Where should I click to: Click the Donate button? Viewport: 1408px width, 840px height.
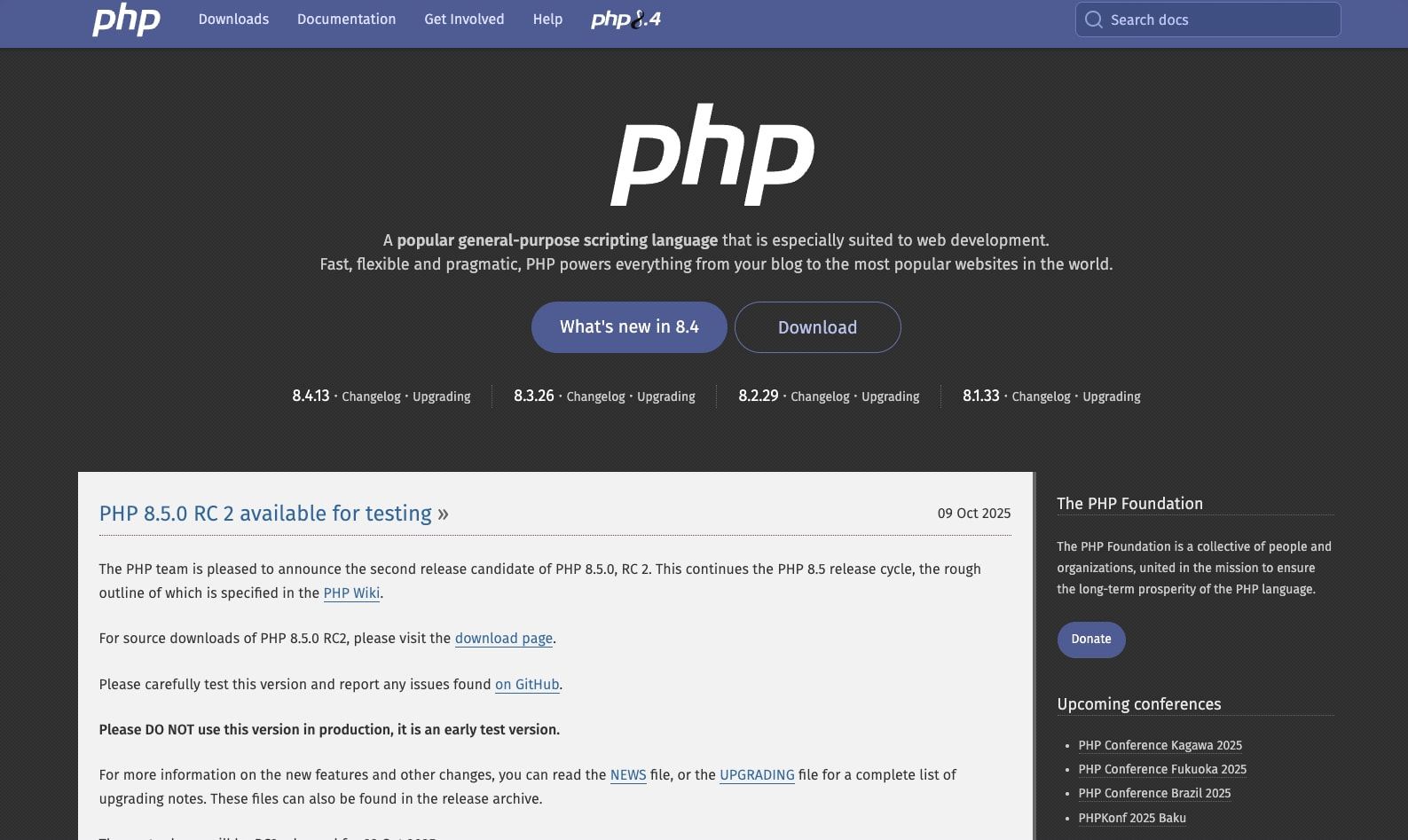point(1091,640)
